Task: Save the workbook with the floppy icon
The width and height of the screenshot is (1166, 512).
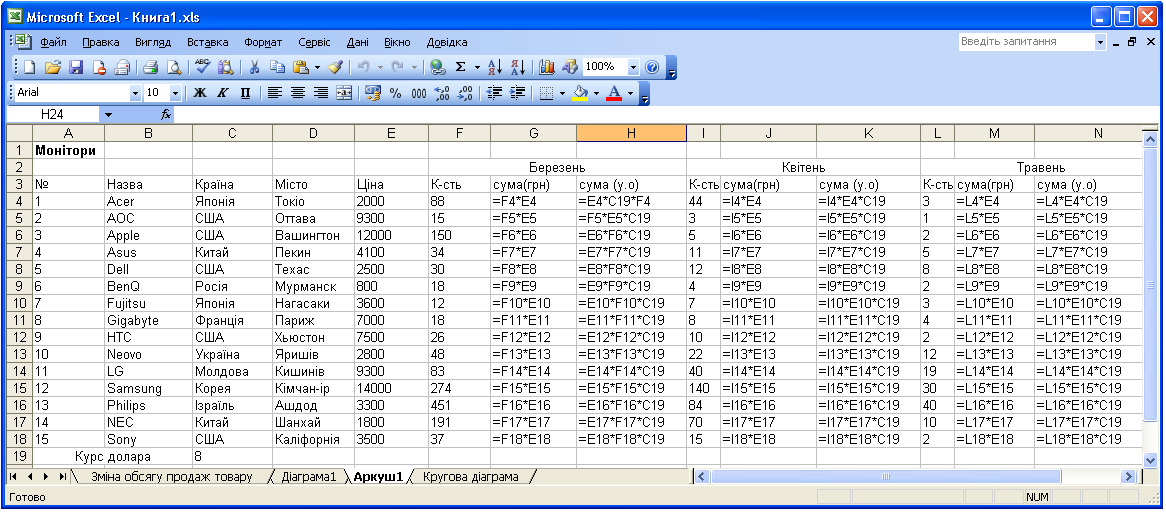Action: click(x=76, y=68)
